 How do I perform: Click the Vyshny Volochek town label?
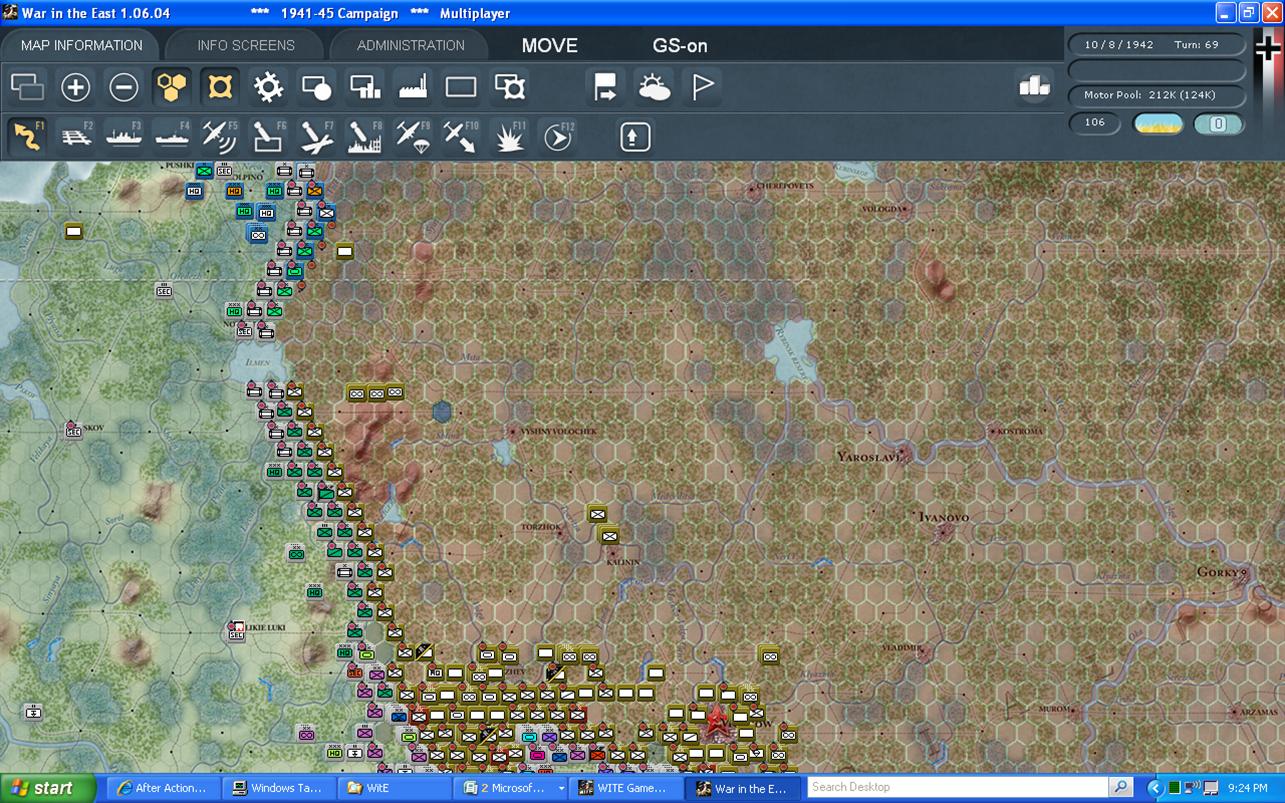(558, 432)
